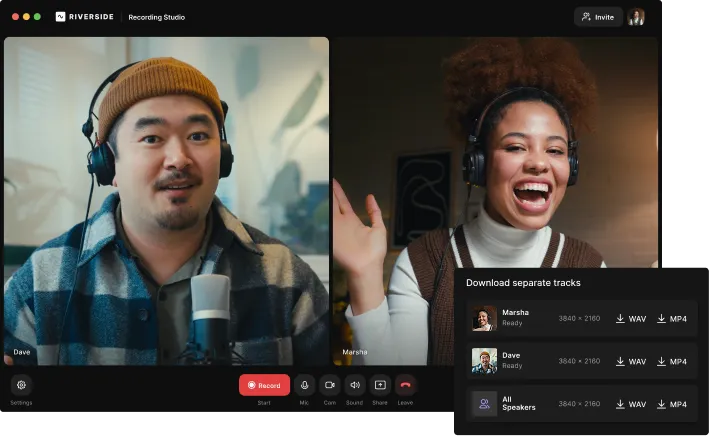Click the 'Ready' status under Marsha
This screenshot has height=436, width=709.
[x=512, y=323]
